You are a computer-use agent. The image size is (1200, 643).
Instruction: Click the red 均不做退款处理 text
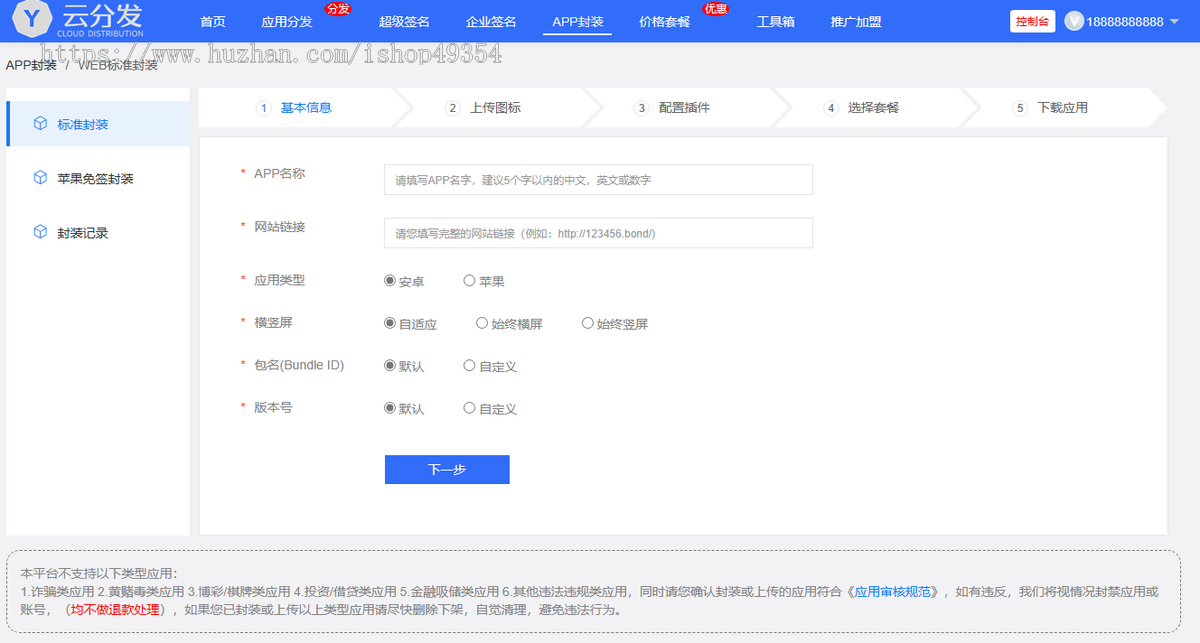116,609
